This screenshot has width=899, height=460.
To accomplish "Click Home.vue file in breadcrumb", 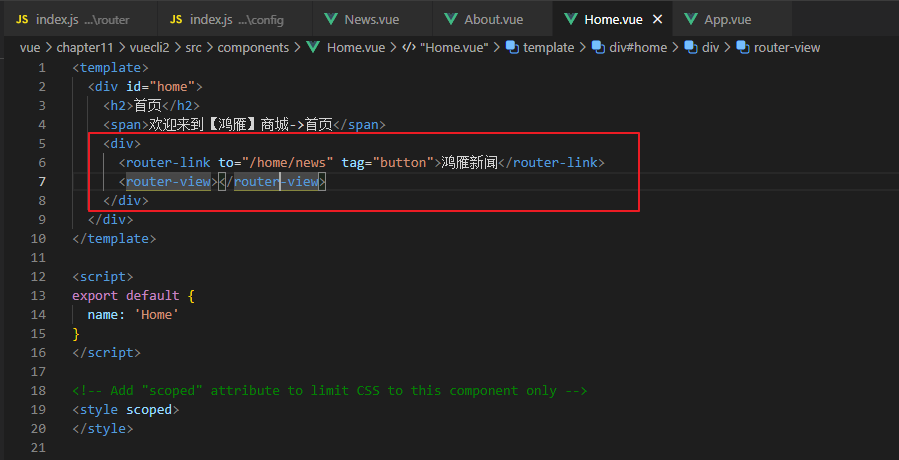I will pyautogui.click(x=355, y=48).
